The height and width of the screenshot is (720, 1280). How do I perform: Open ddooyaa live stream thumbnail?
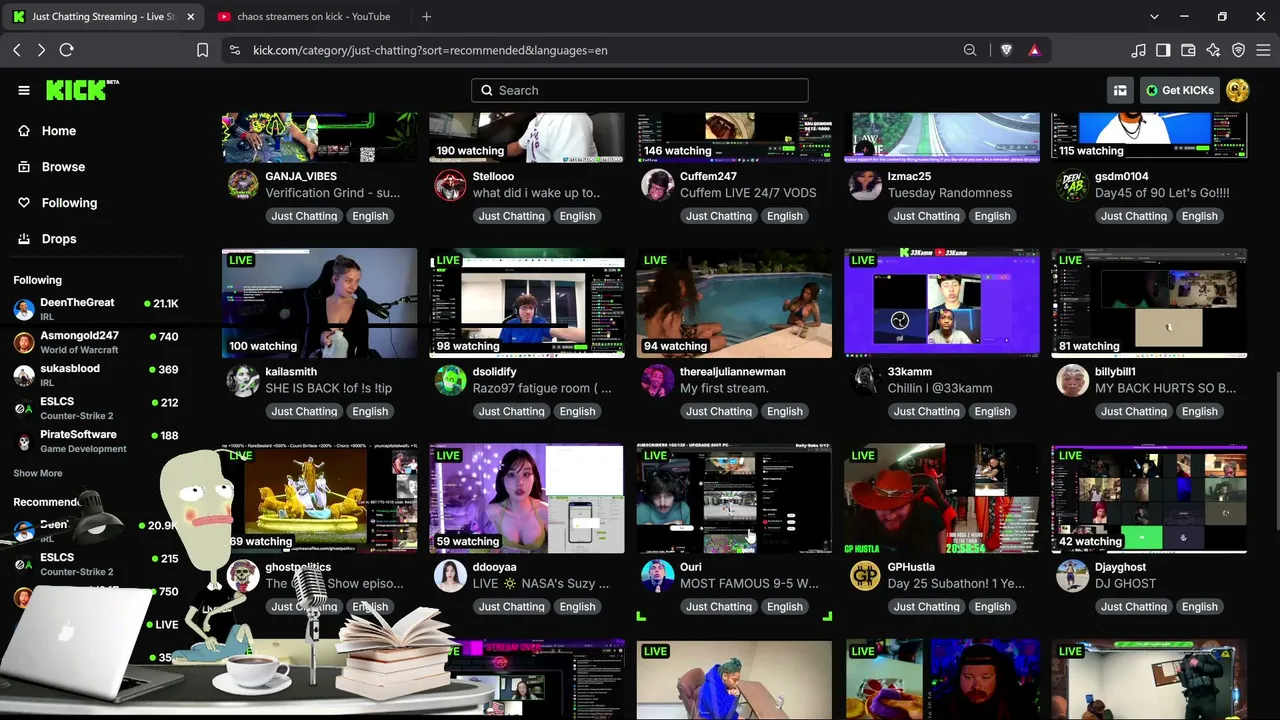coord(527,498)
